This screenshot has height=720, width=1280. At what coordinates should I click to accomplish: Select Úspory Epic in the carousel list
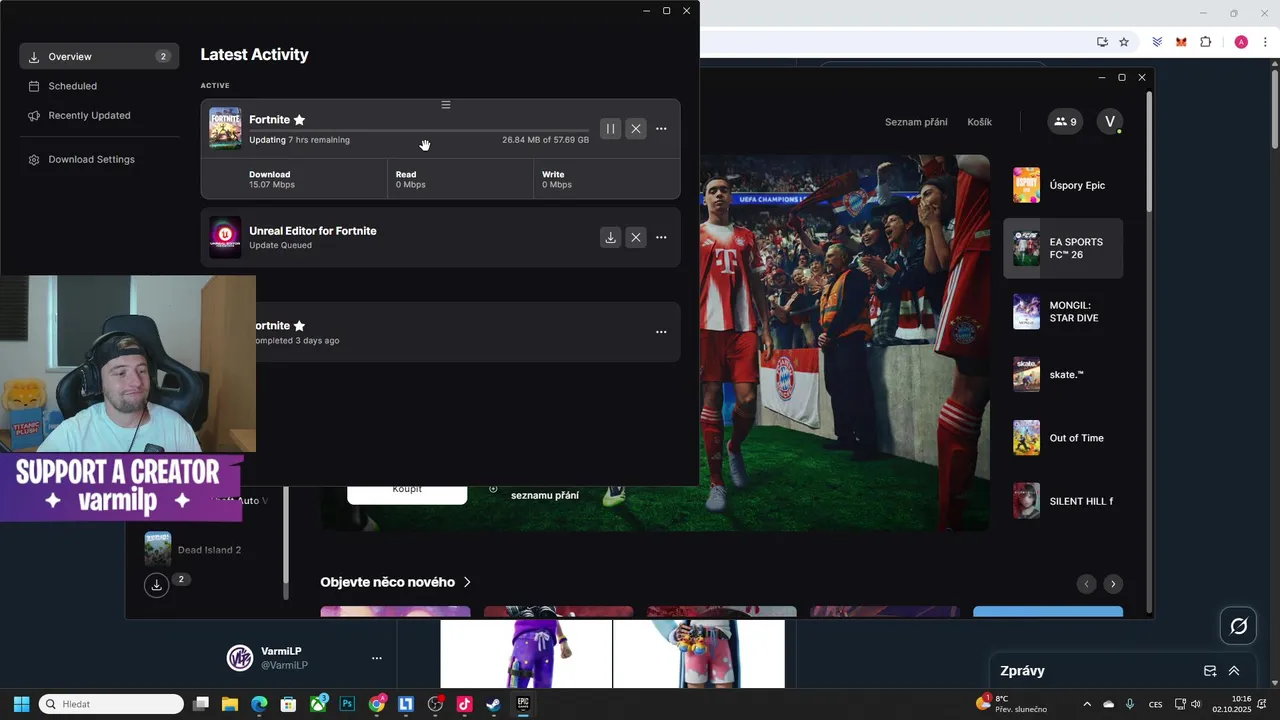pyautogui.click(x=1063, y=185)
